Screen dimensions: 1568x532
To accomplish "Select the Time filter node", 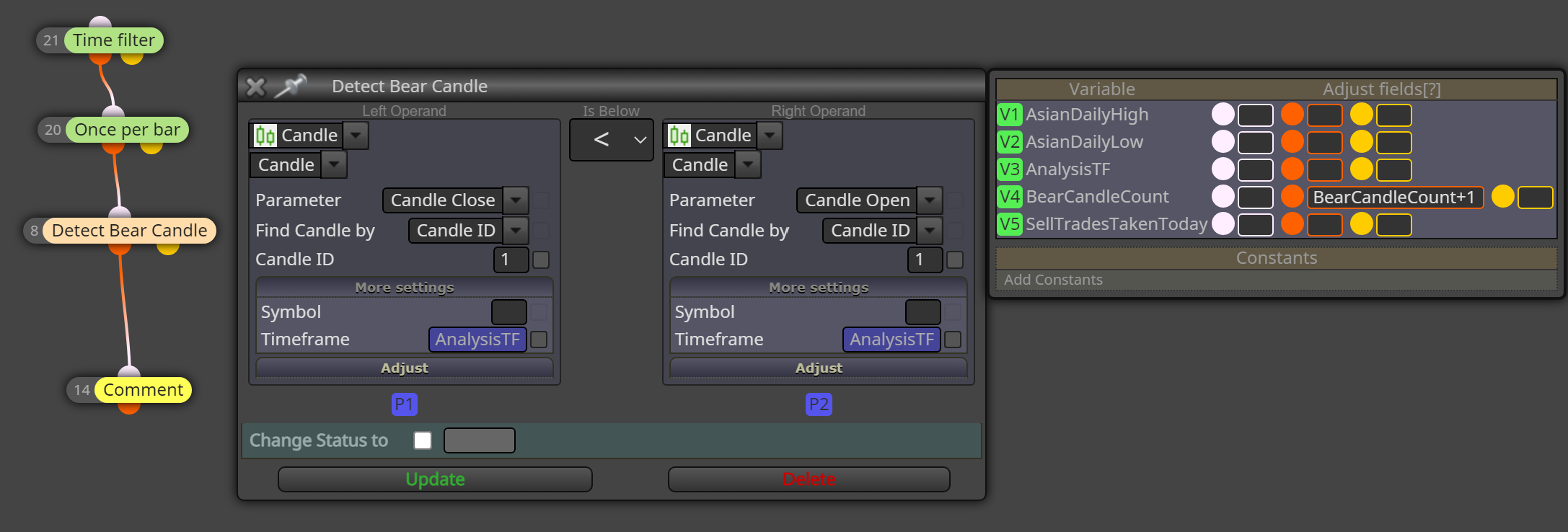I will coord(114,40).
